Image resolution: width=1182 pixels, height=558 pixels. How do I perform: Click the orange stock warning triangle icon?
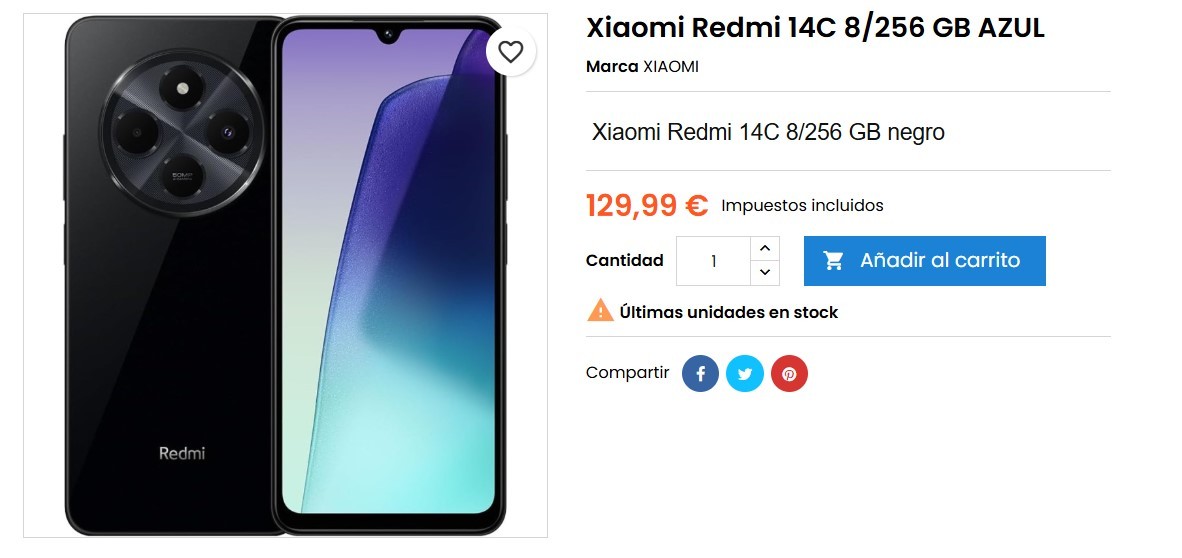(x=600, y=310)
